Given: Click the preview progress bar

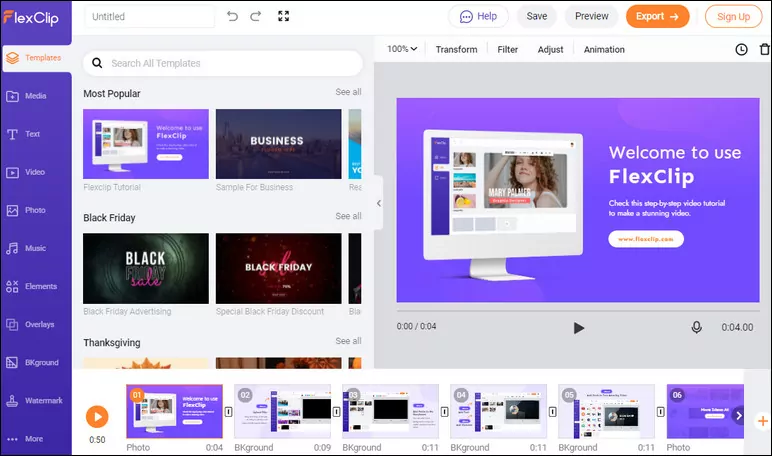Looking at the screenshot, I should (578, 311).
